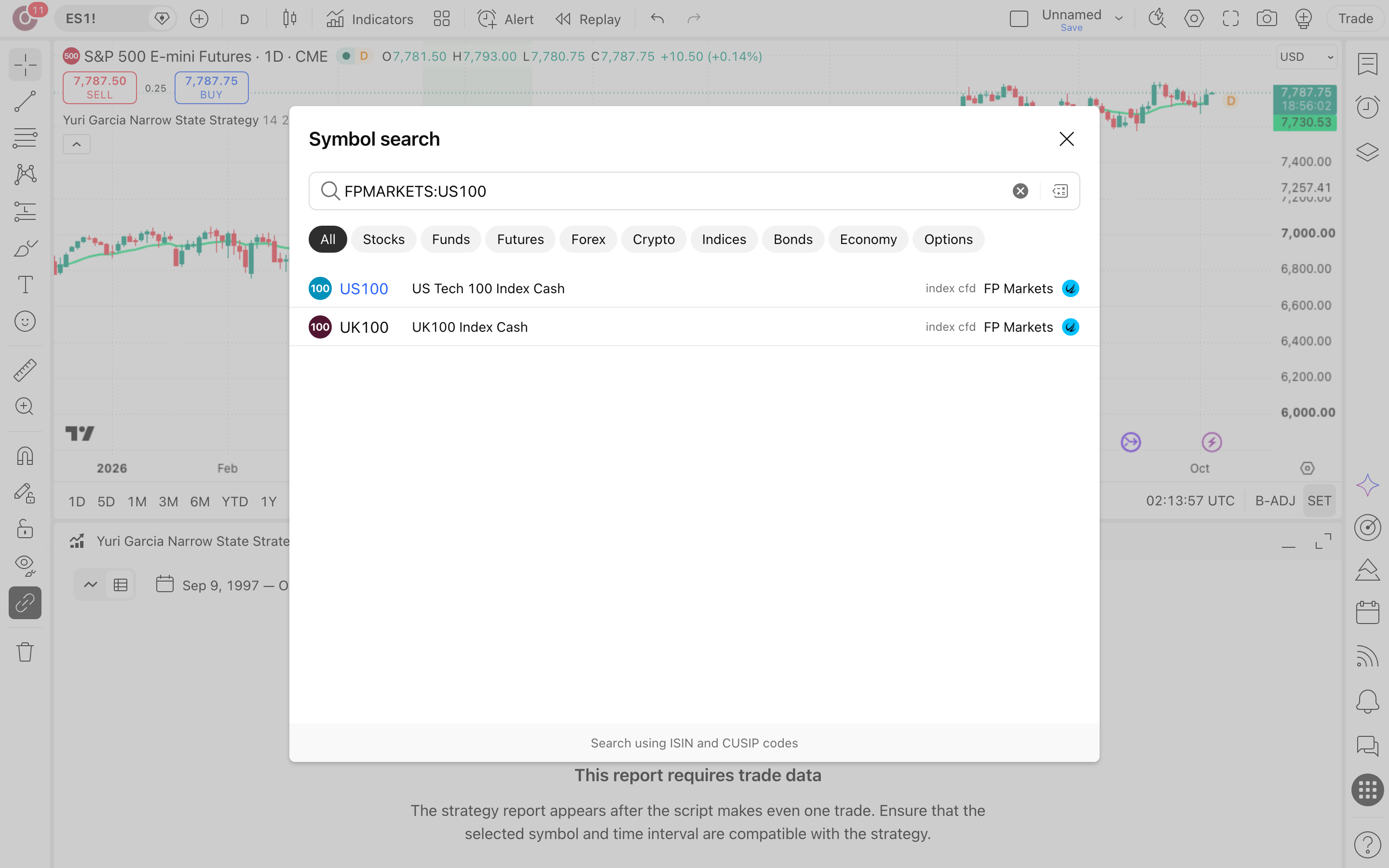Open the USD currency dropdown
Viewport: 1389px width, 868px height.
point(1307,57)
